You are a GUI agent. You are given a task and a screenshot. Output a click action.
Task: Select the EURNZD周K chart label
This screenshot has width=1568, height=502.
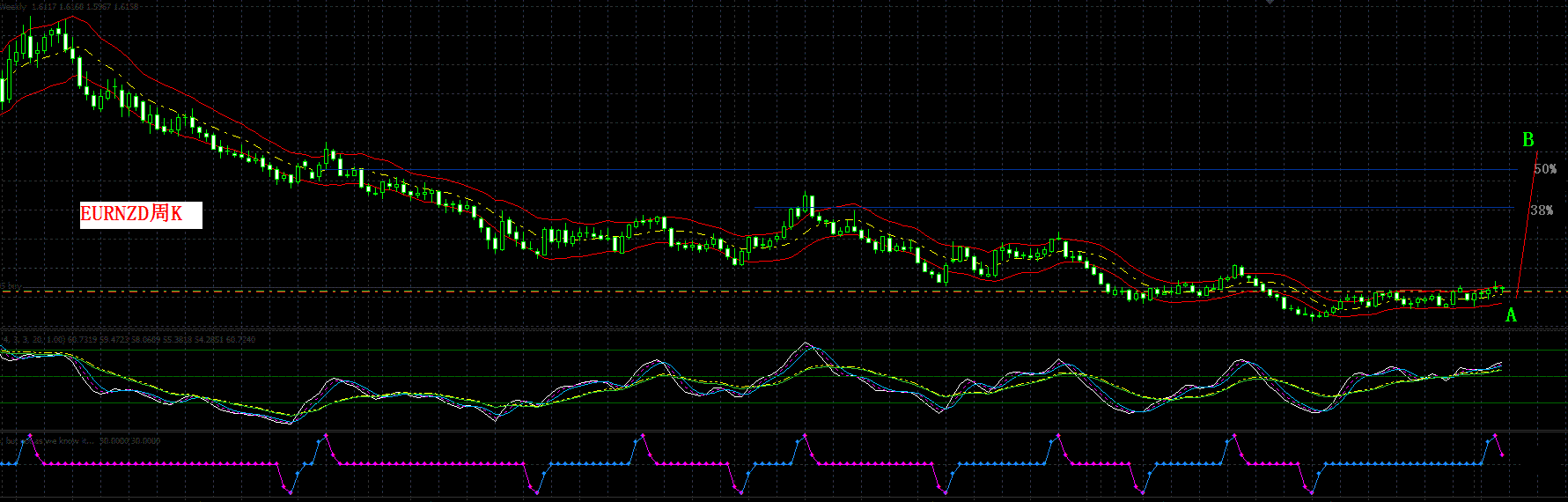pos(141,214)
